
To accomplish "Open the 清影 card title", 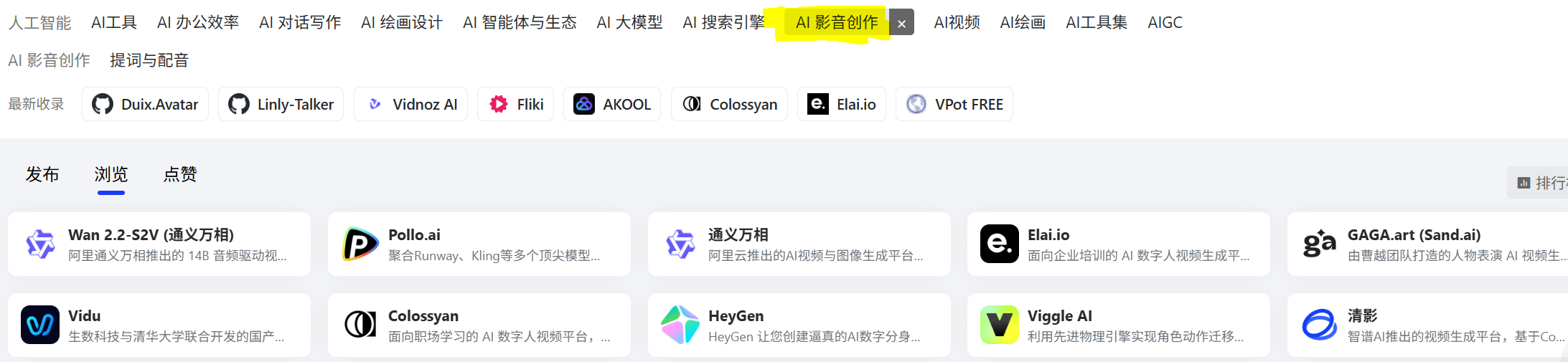I will coord(1362,316).
